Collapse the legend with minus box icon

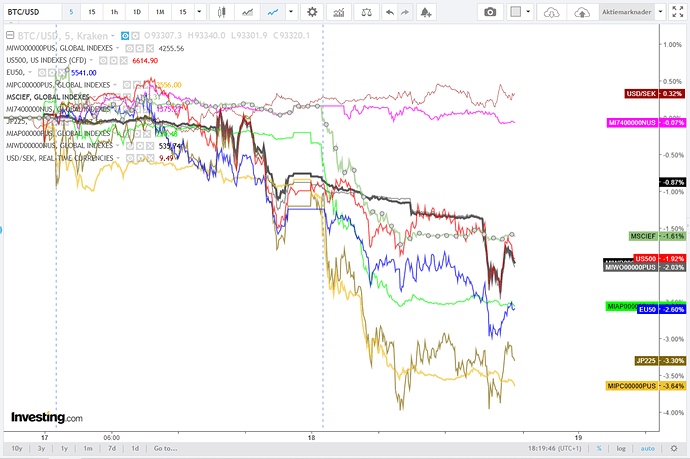click(x=10, y=35)
